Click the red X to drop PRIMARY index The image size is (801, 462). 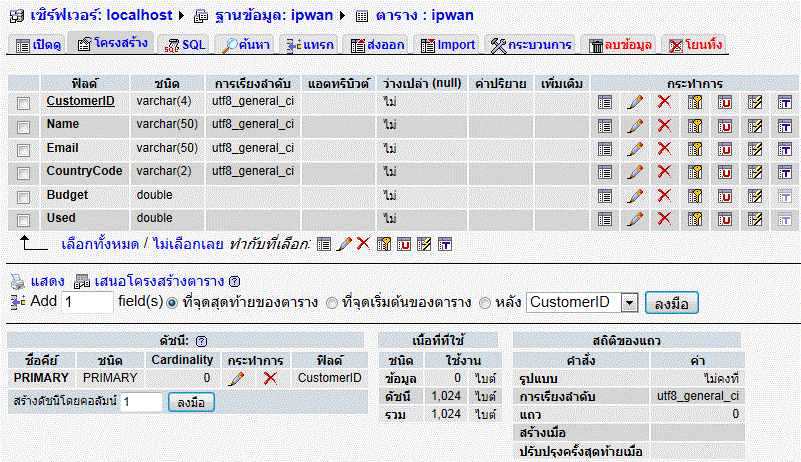pyautogui.click(x=269, y=378)
